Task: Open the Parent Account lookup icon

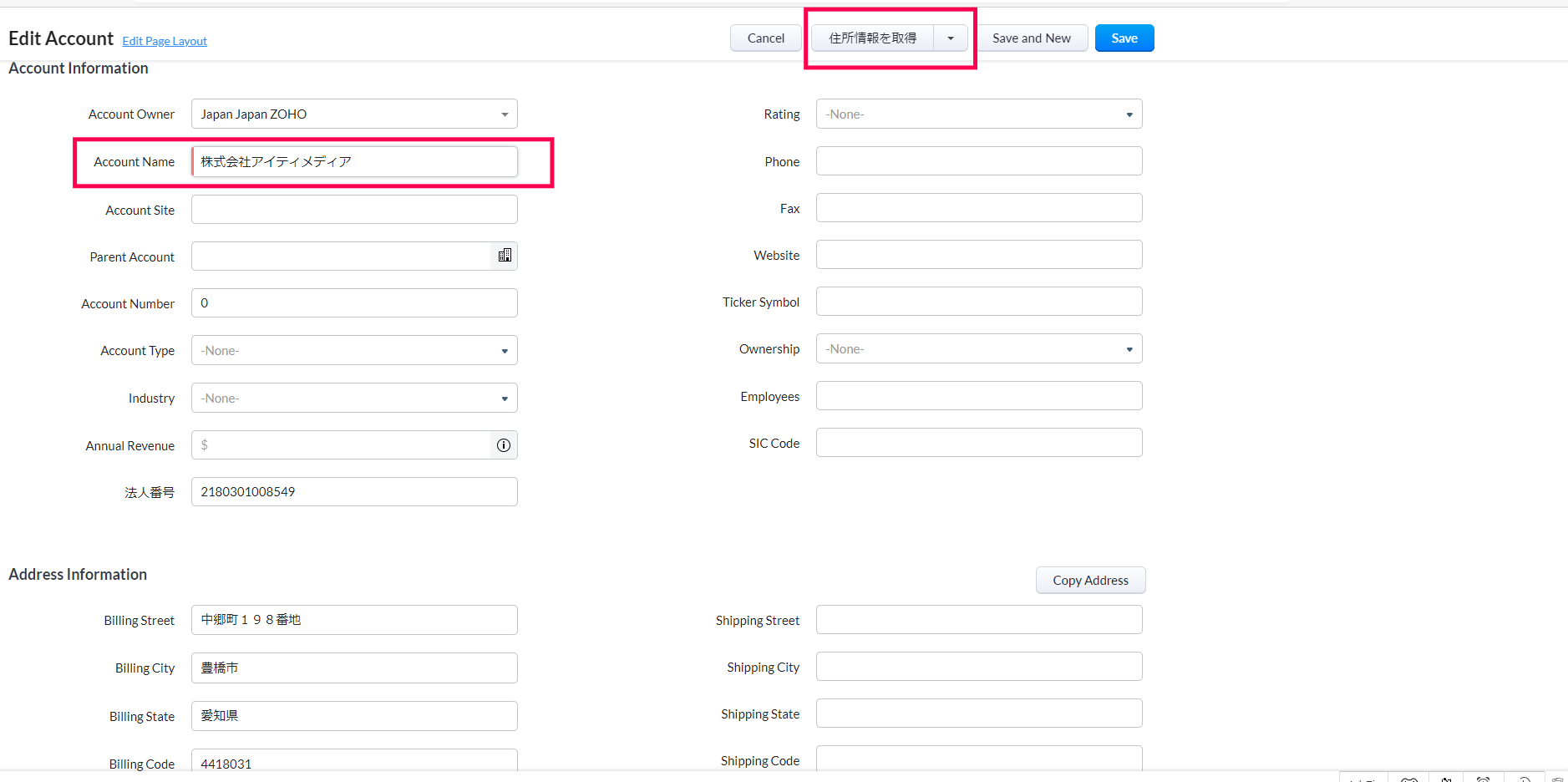Action: 505,256
